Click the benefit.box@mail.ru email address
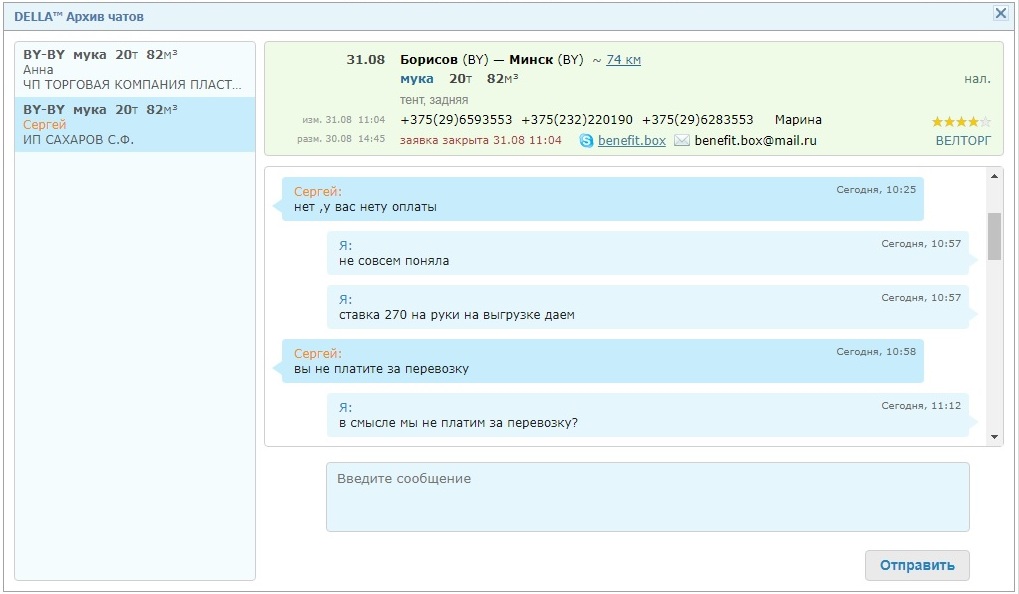 tap(755, 141)
